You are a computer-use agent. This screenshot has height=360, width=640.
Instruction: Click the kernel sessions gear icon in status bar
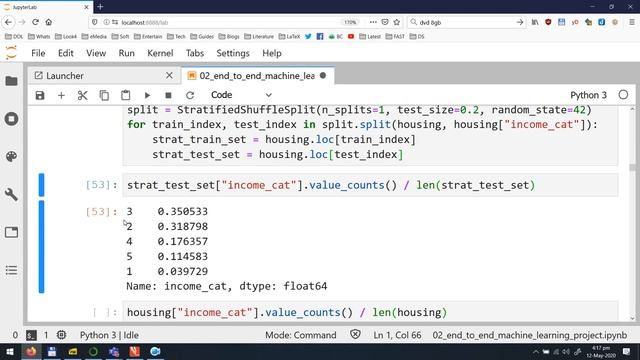click(x=61, y=335)
